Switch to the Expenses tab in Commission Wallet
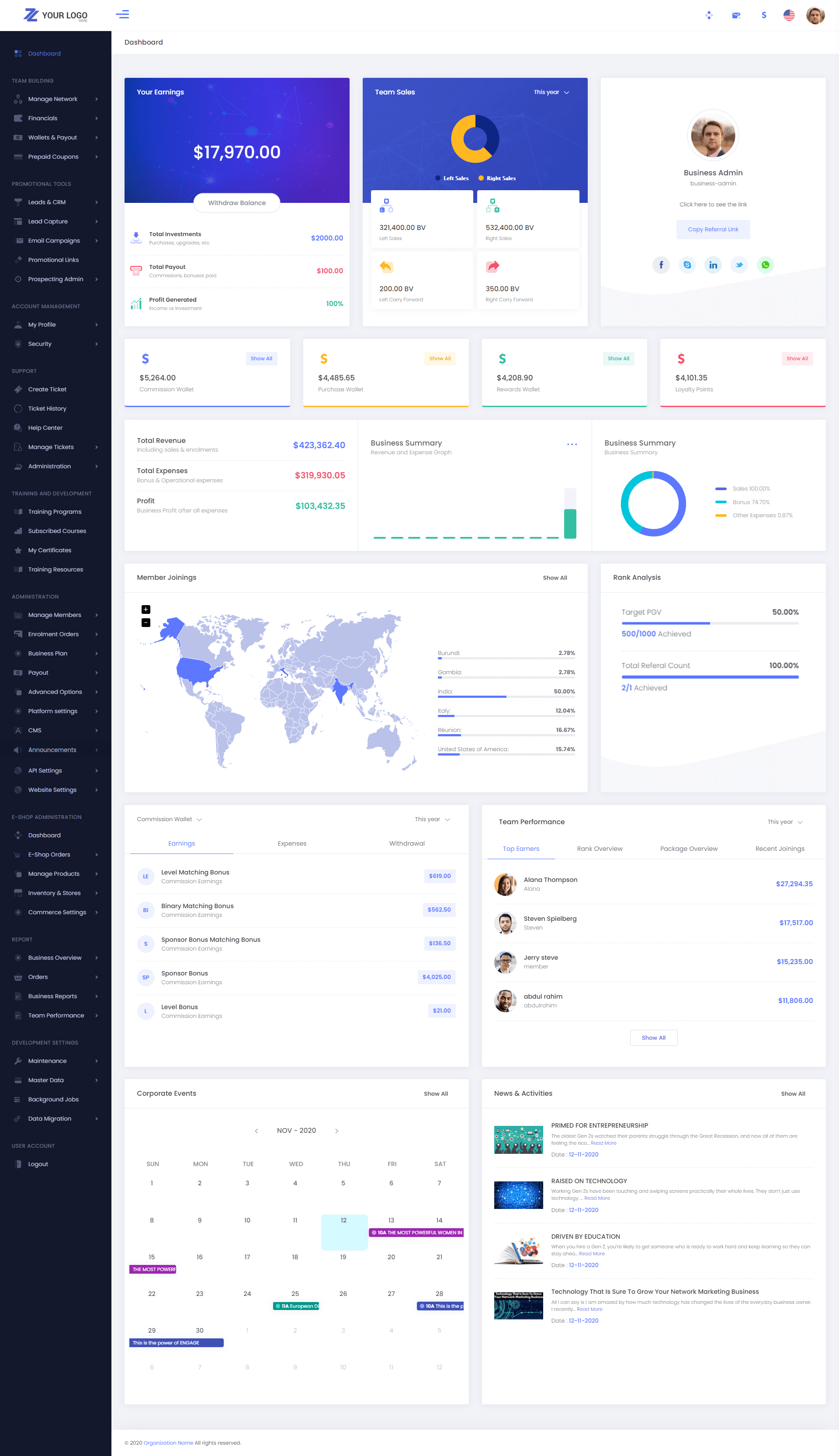 click(x=291, y=843)
